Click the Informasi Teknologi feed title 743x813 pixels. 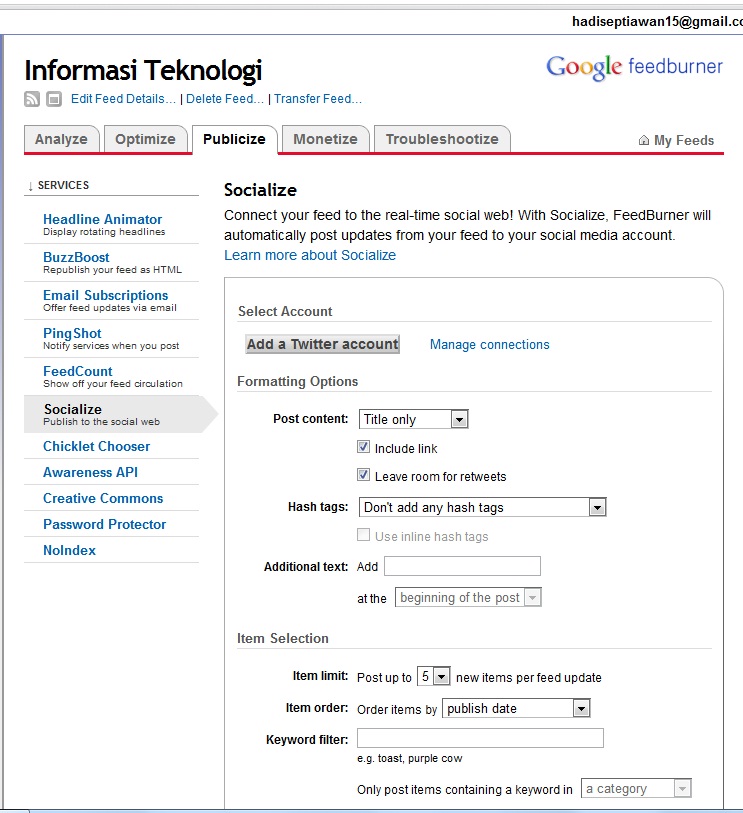pos(143,70)
